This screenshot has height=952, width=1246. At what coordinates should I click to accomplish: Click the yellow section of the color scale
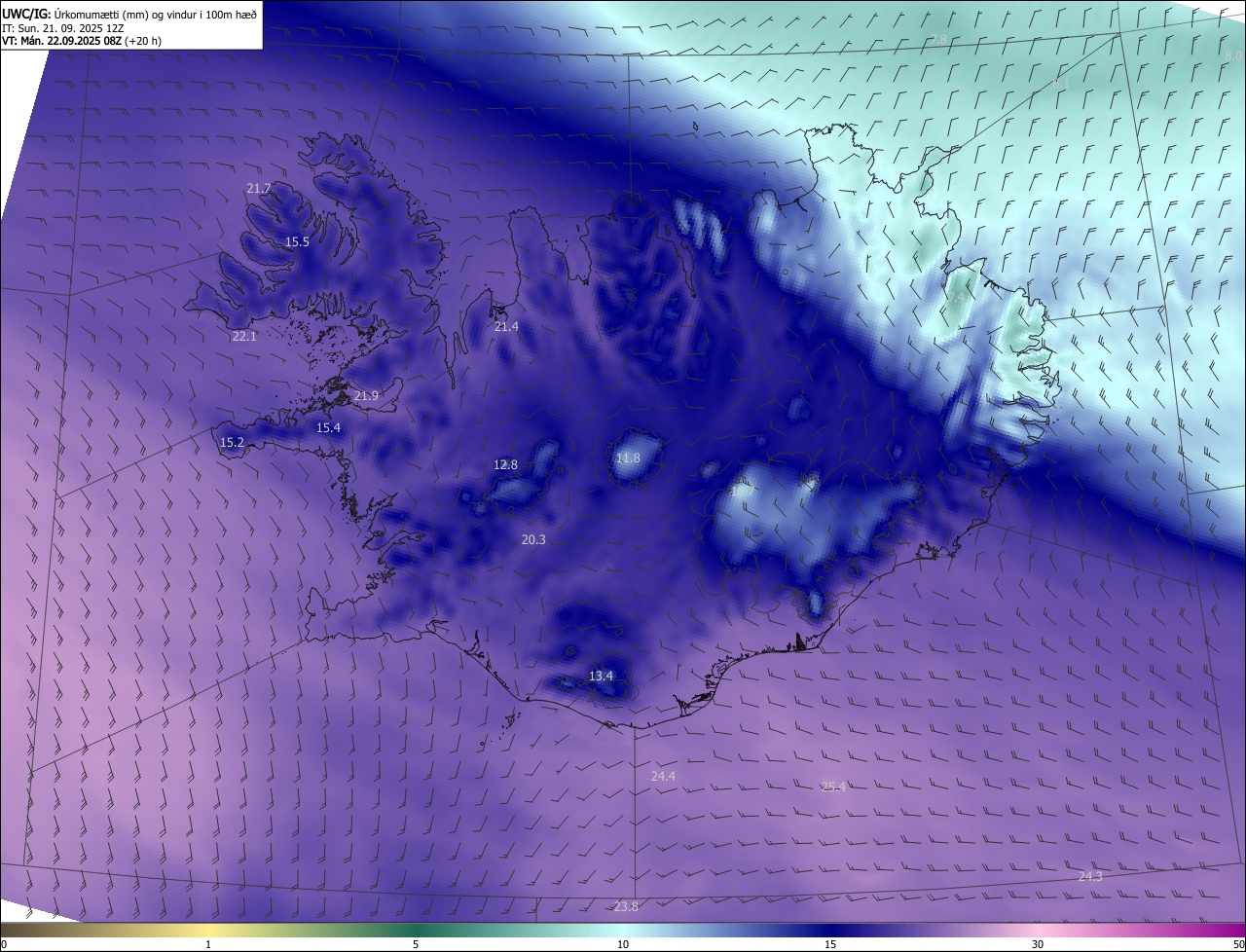pyautogui.click(x=209, y=930)
